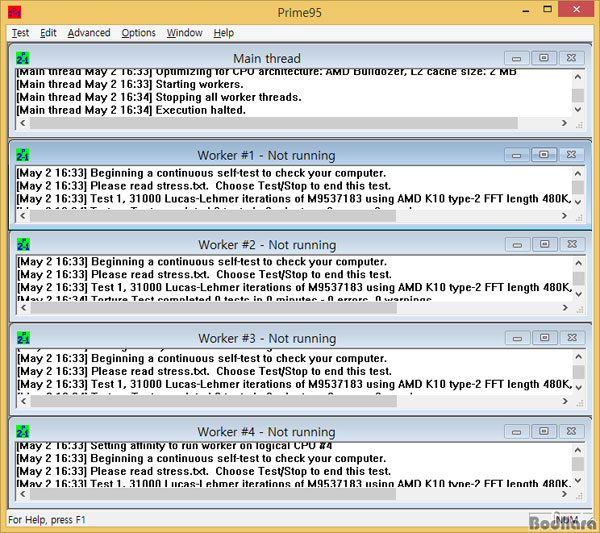The width and height of the screenshot is (600, 533).
Task: Click 'Setting affinity' line in Worker #4
Action: coord(174,446)
